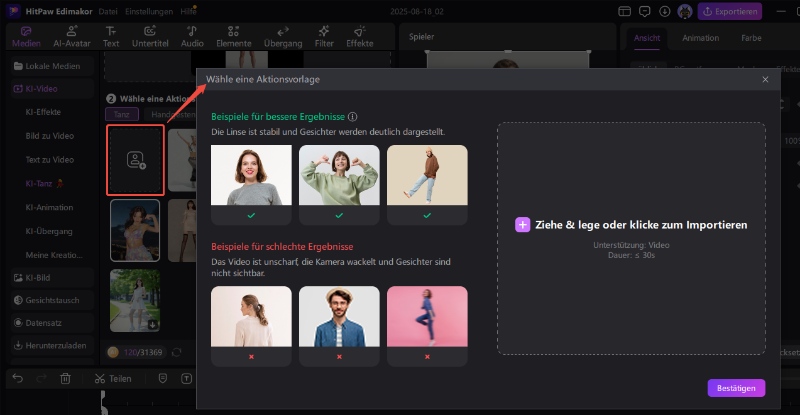Click the download center icon
800x415 pixels.
click(x=664, y=11)
